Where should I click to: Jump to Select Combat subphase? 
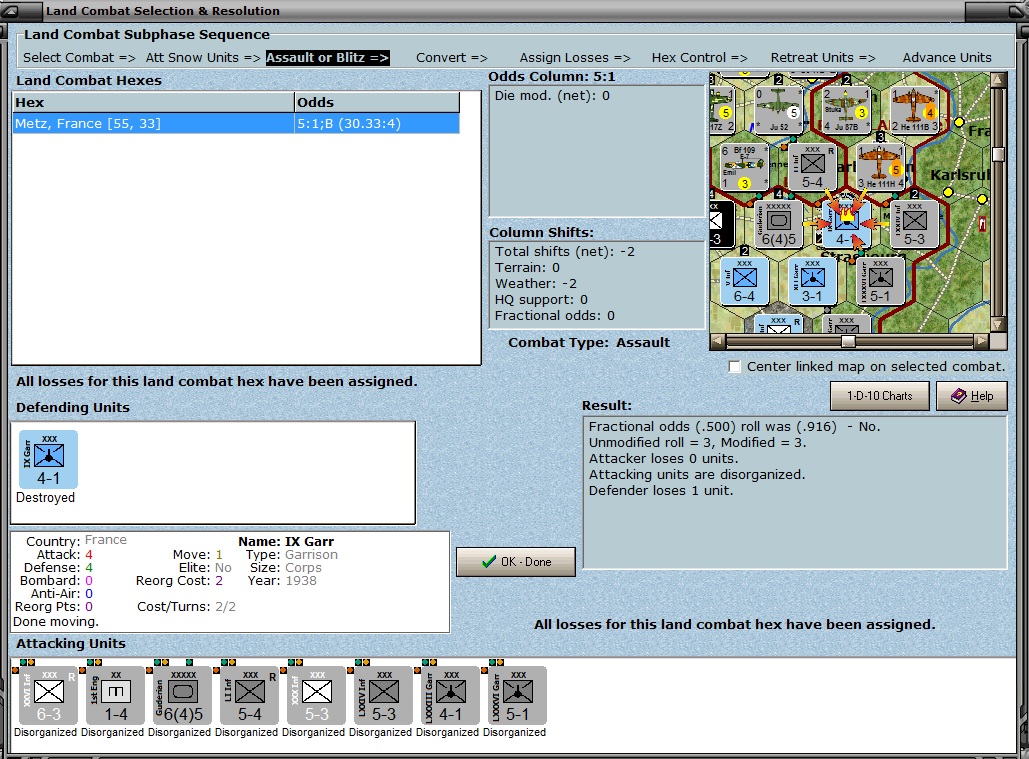tap(79, 58)
